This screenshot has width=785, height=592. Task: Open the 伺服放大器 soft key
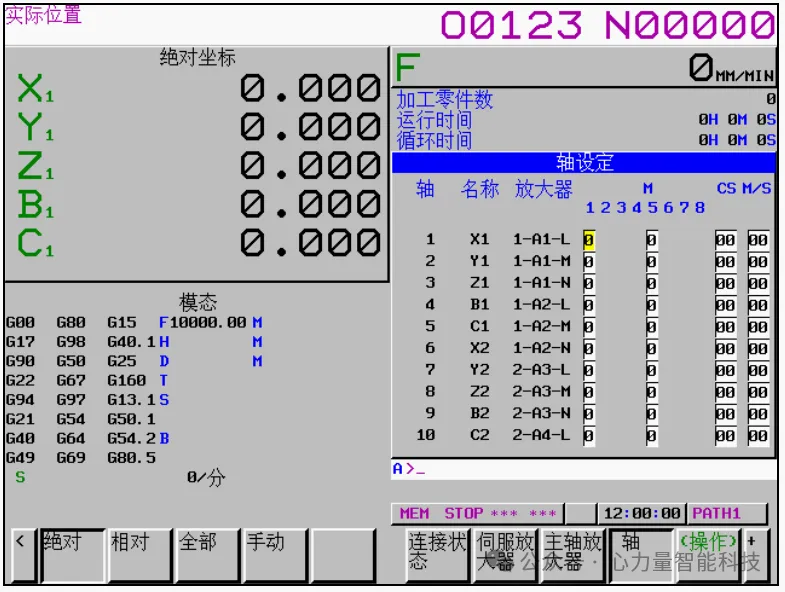[x=505, y=555]
